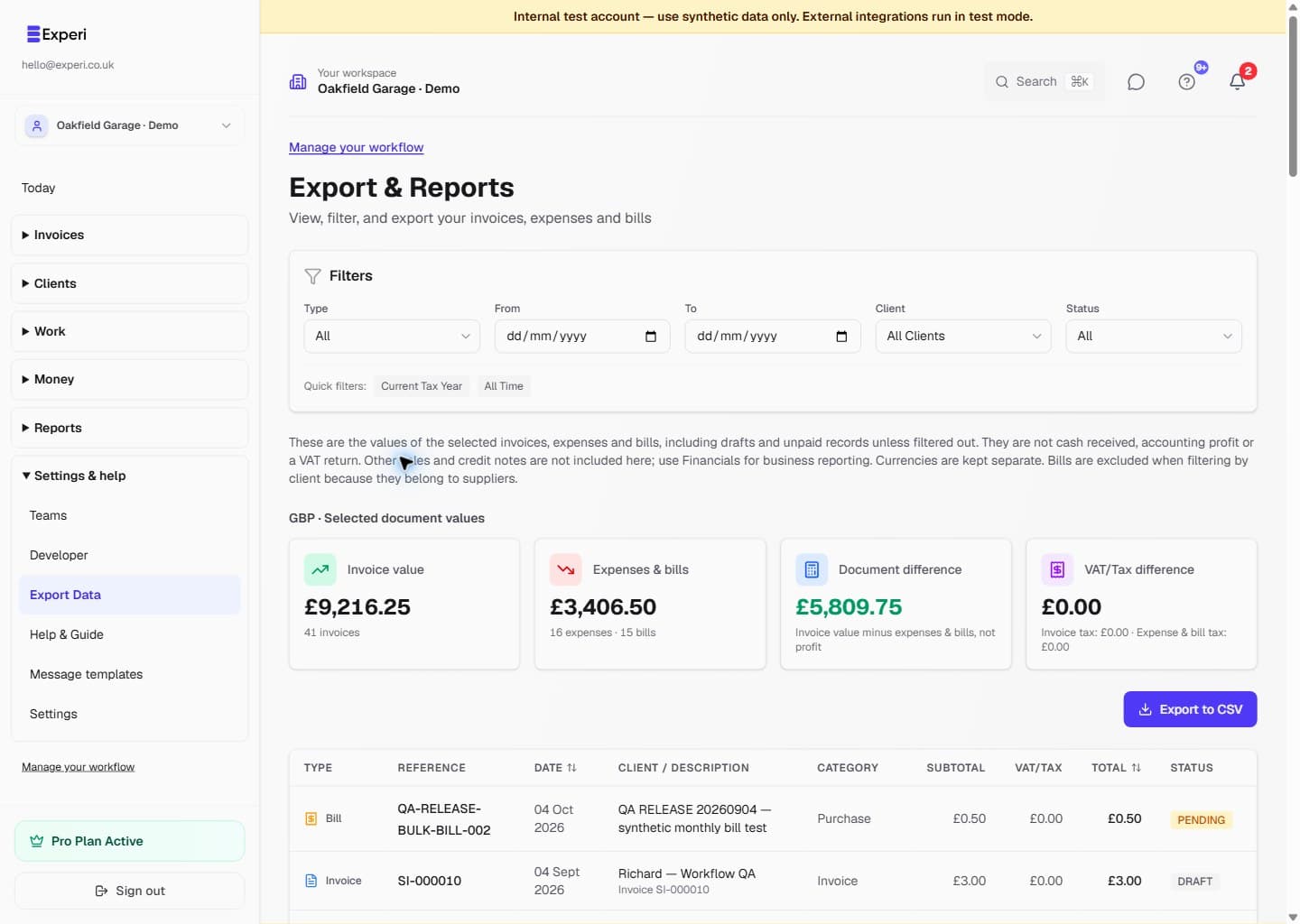Collapse the Settings & help section
Viewport: 1300px width, 924px height.
click(x=129, y=476)
